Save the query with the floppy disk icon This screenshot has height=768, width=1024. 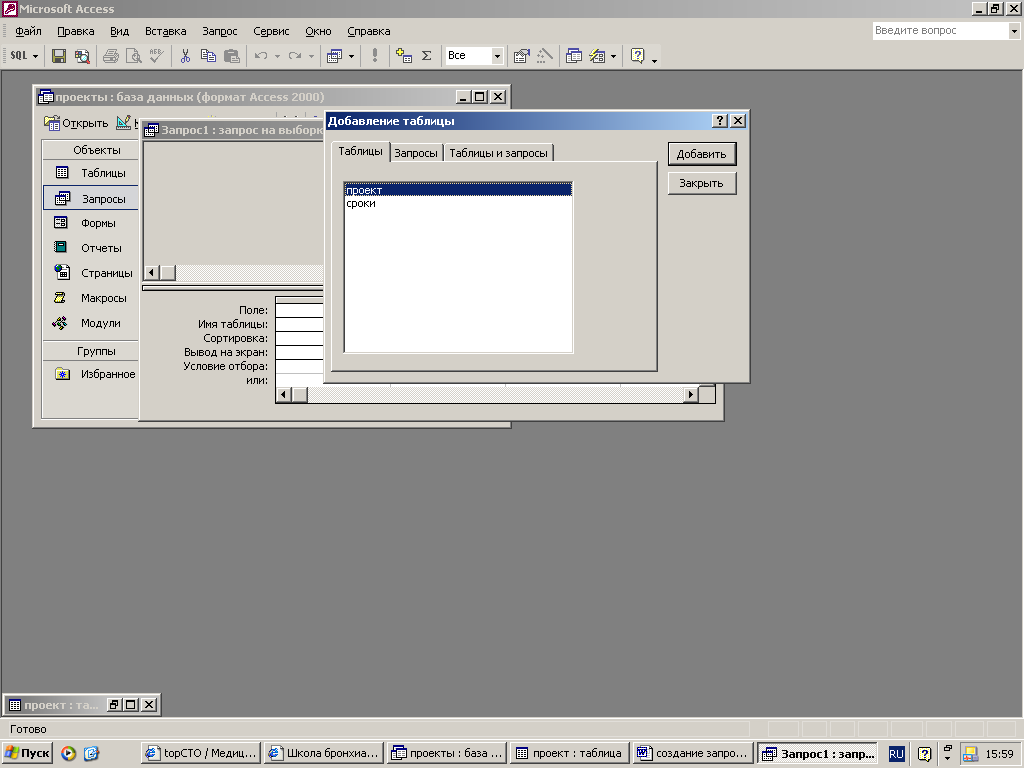[x=59, y=56]
